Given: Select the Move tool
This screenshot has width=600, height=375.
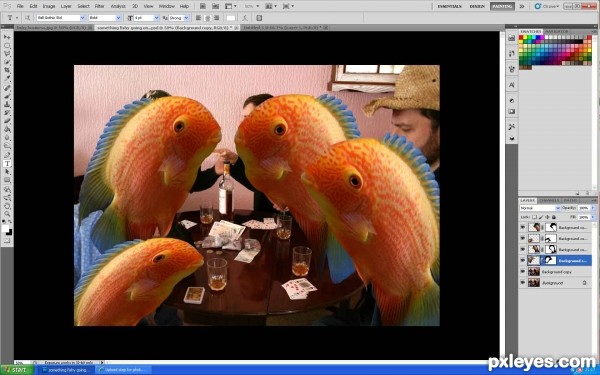Looking at the screenshot, I should 7,37.
